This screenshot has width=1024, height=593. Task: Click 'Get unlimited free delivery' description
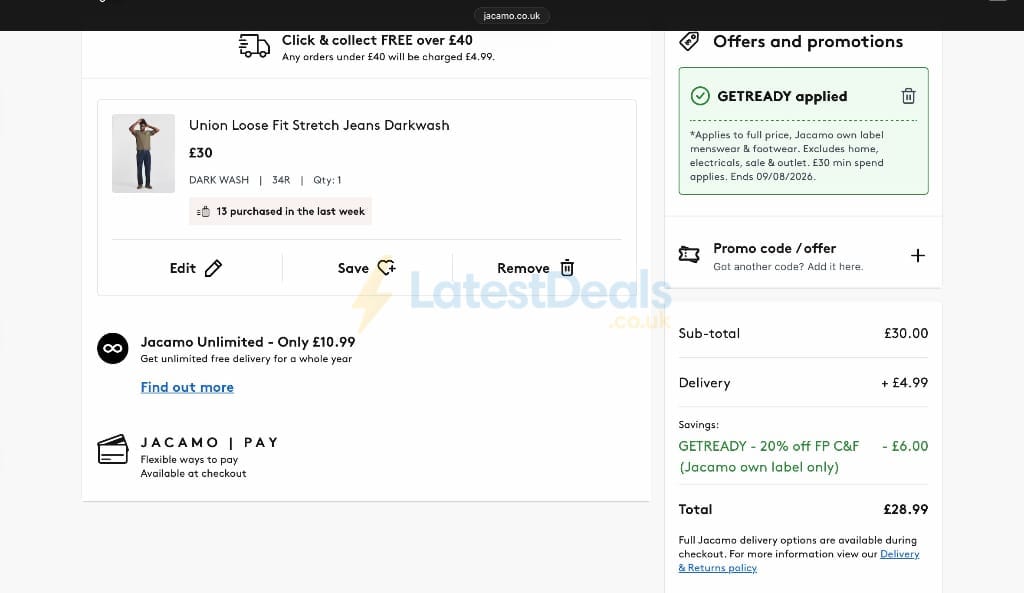click(x=246, y=359)
